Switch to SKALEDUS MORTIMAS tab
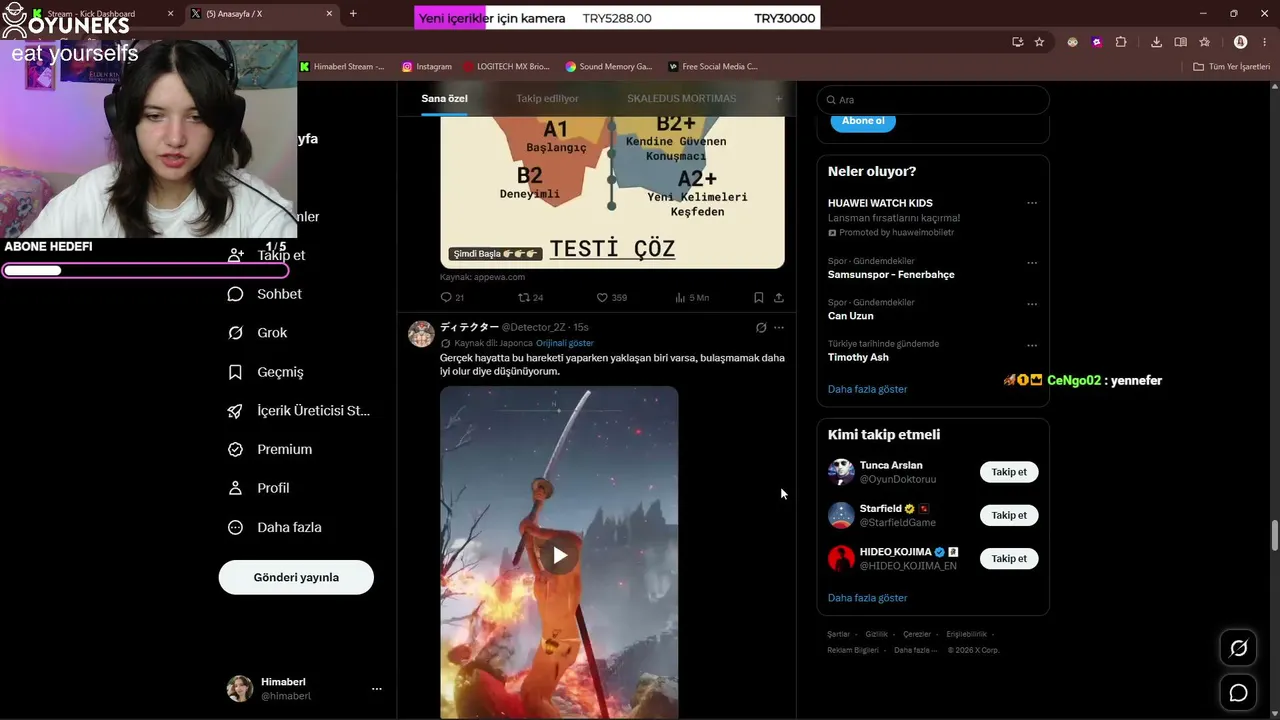This screenshot has width=1280, height=720. coord(681,99)
